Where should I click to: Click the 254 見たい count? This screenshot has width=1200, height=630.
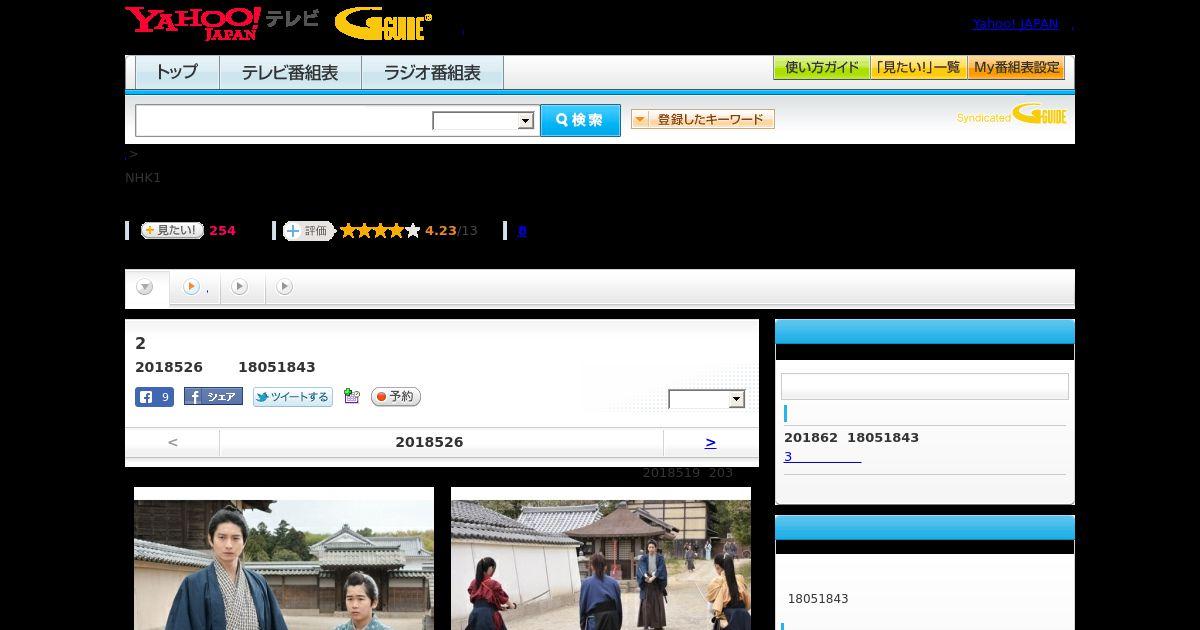222,231
